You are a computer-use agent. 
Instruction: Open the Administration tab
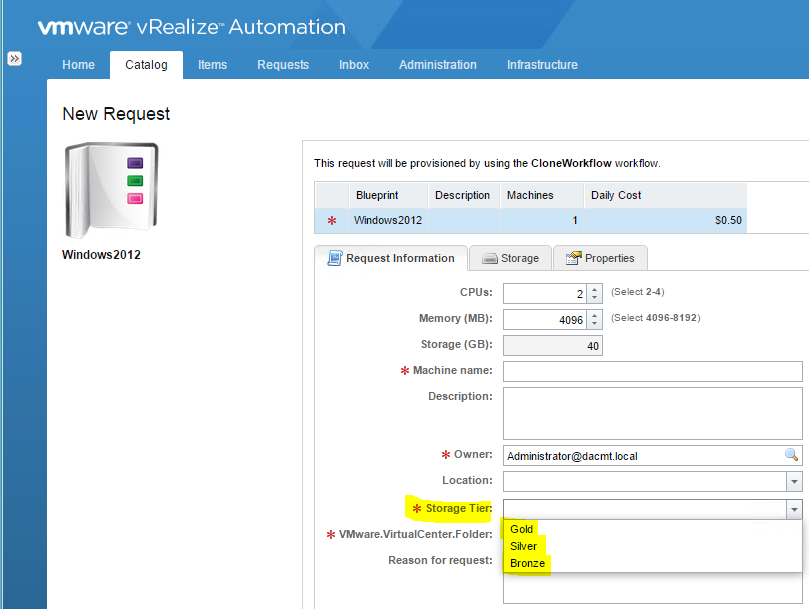click(438, 65)
